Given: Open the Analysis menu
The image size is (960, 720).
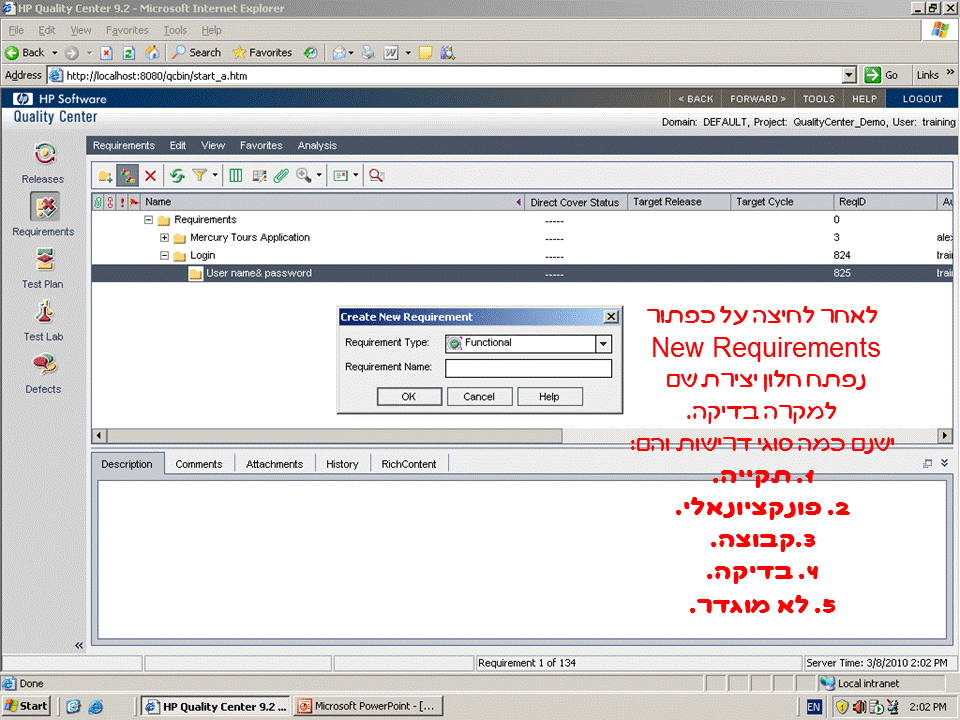Looking at the screenshot, I should pos(317,146).
